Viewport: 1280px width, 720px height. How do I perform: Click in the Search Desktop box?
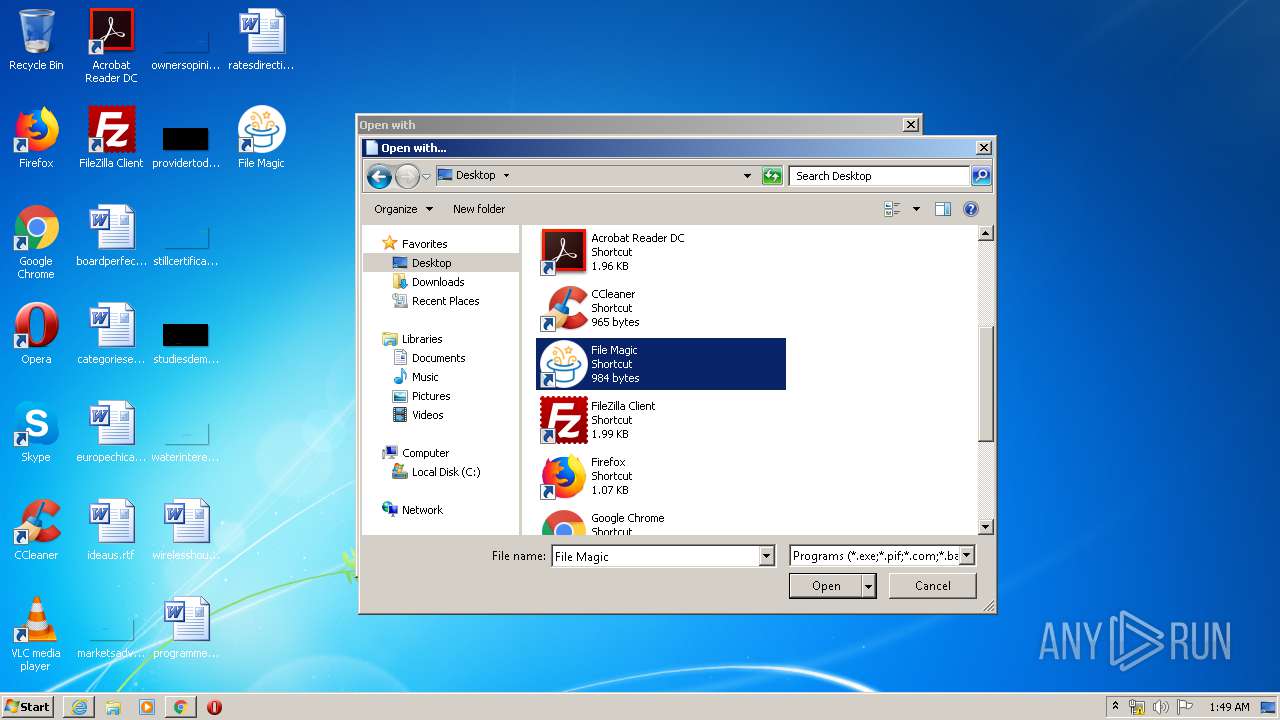click(x=880, y=176)
